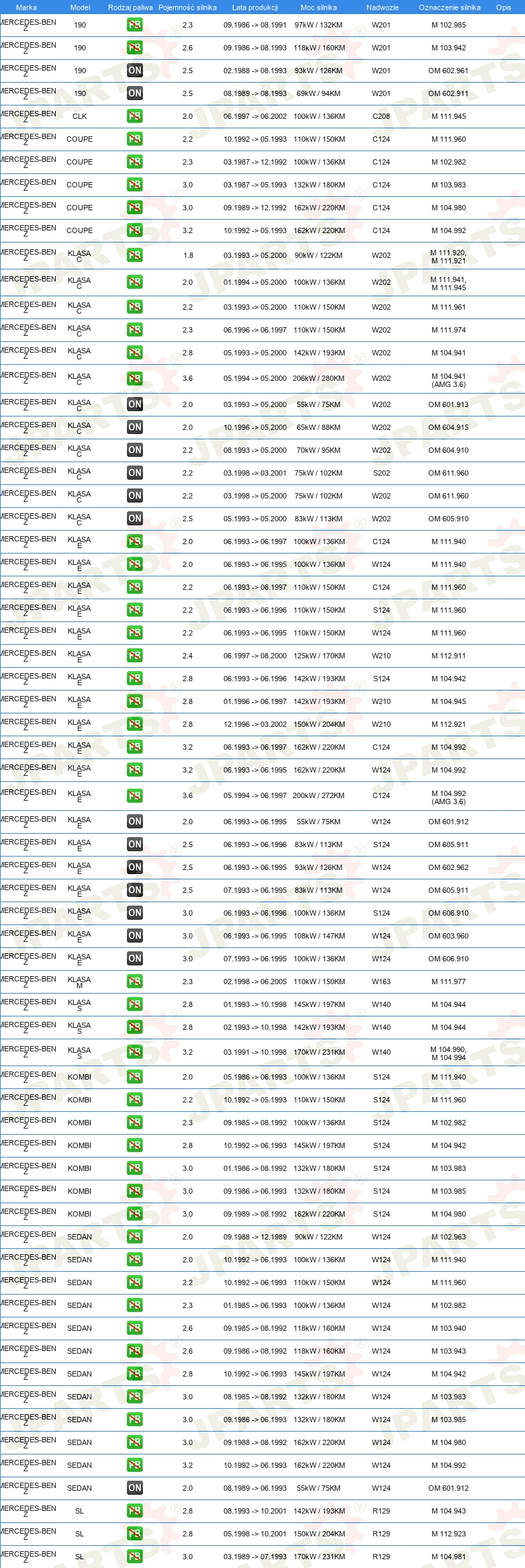Click diesel ON icon in OM 602.911 row
The image size is (525, 1568).
coord(135,93)
